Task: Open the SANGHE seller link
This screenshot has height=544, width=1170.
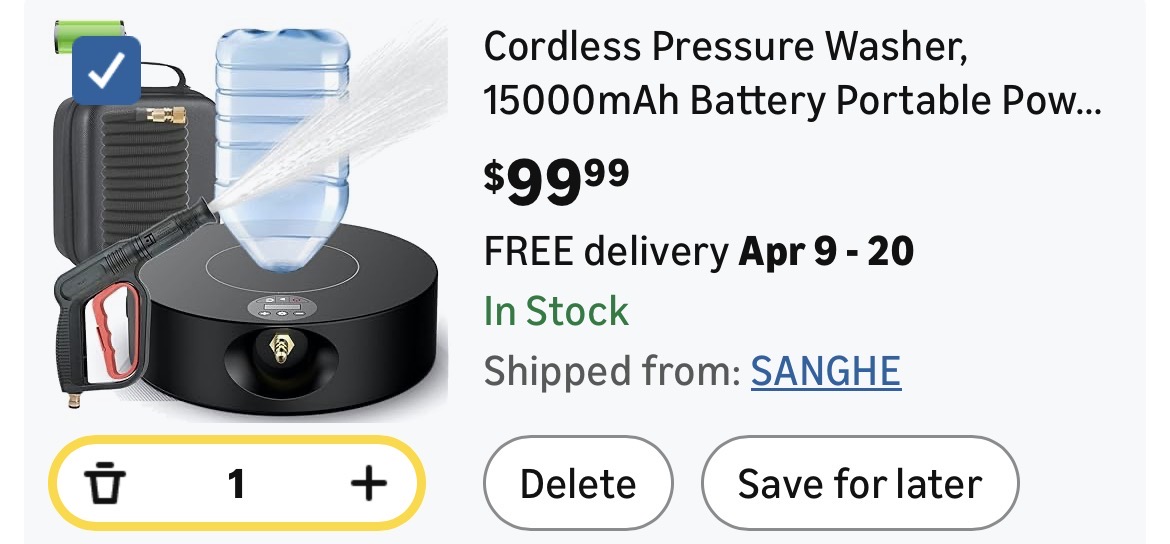Action: 825,371
